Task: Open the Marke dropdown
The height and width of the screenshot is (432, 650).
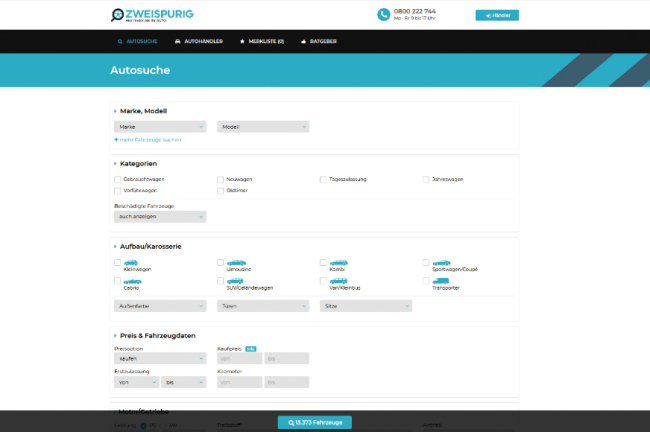Action: 160,127
